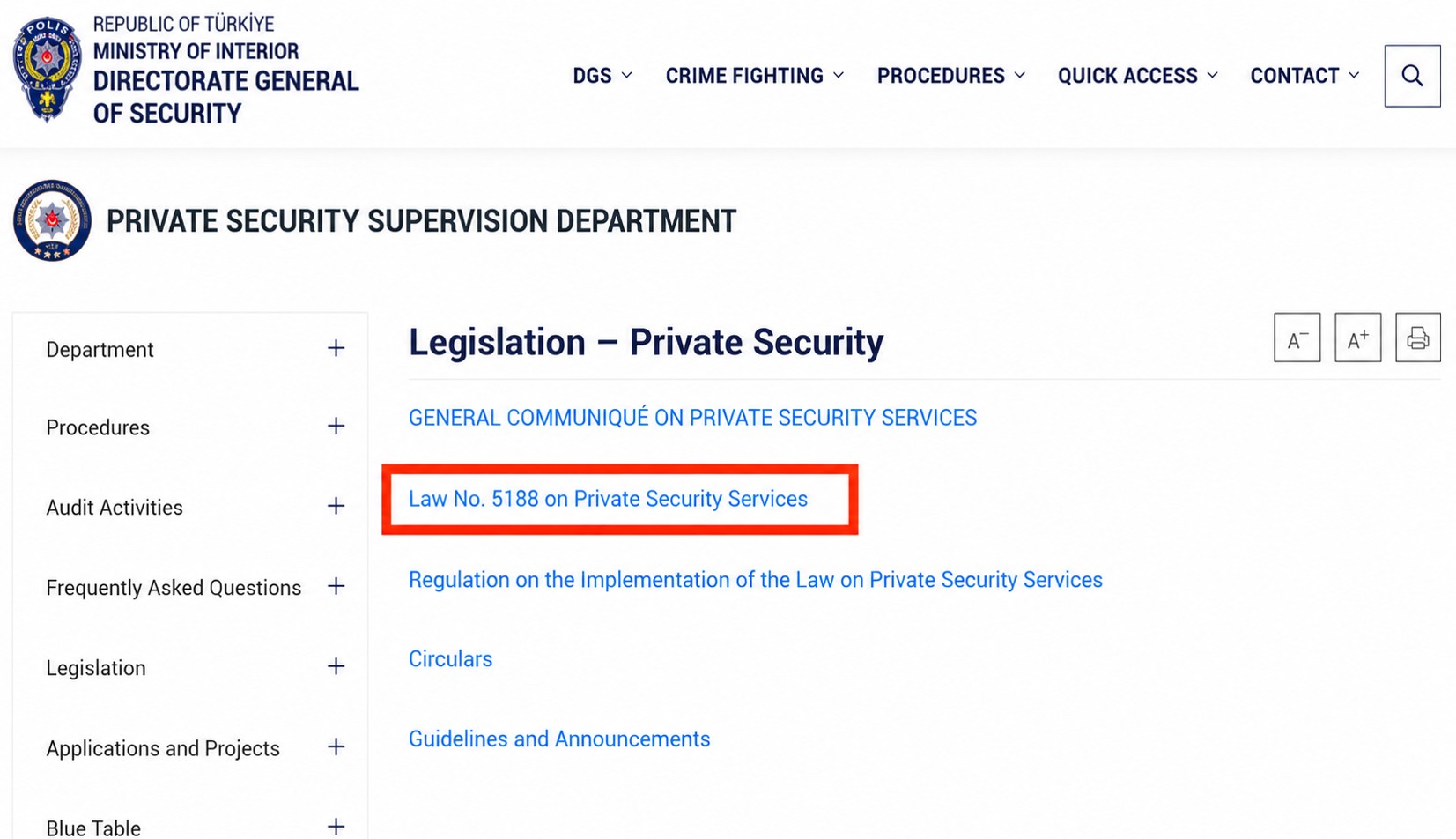Open the PROCEDURES top navigation menu
The height and width of the screenshot is (839, 1456).
pos(951,76)
